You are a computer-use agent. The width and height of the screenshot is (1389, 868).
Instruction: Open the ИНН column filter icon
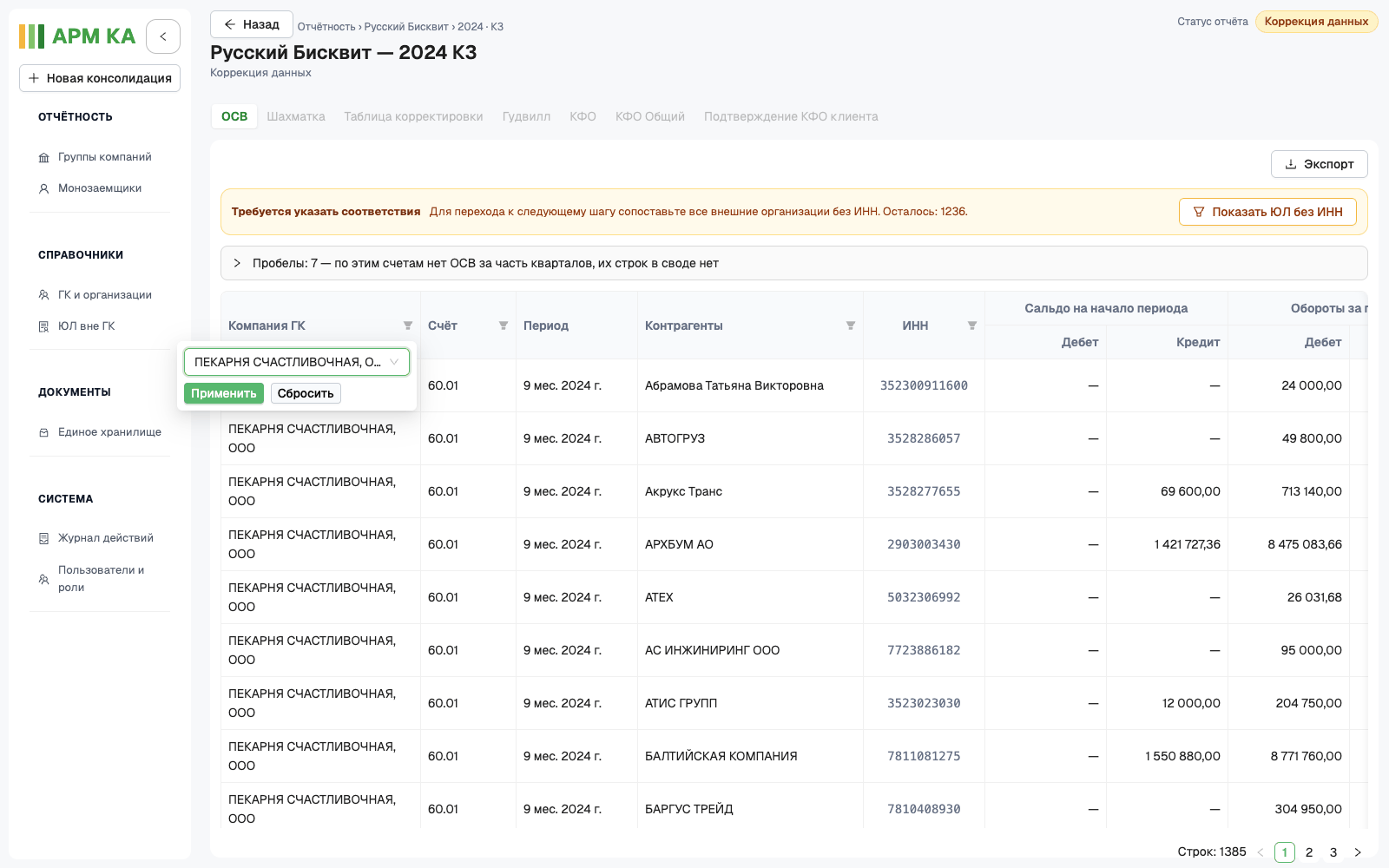click(972, 325)
